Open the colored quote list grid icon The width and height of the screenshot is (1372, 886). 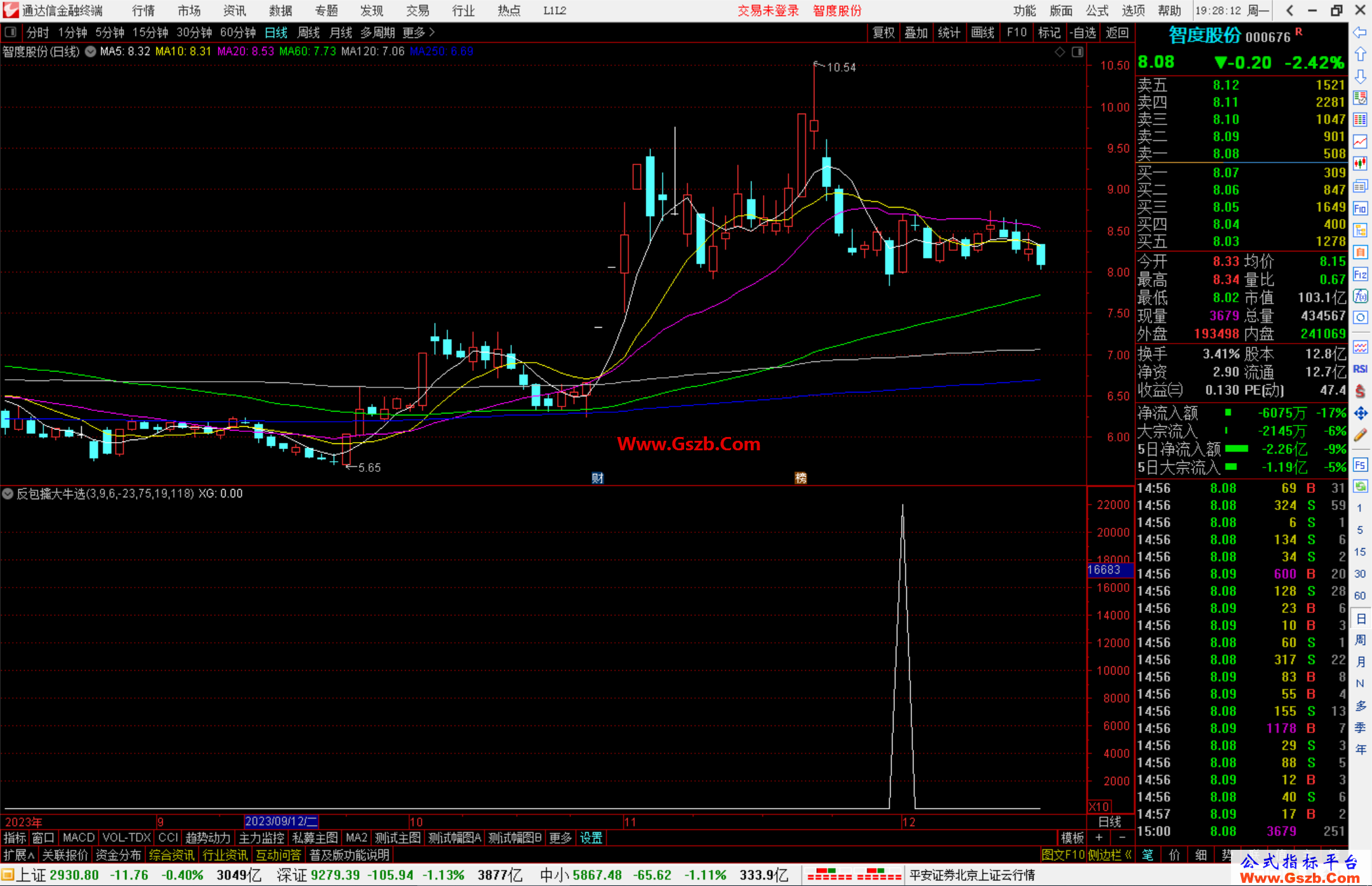(x=1360, y=119)
